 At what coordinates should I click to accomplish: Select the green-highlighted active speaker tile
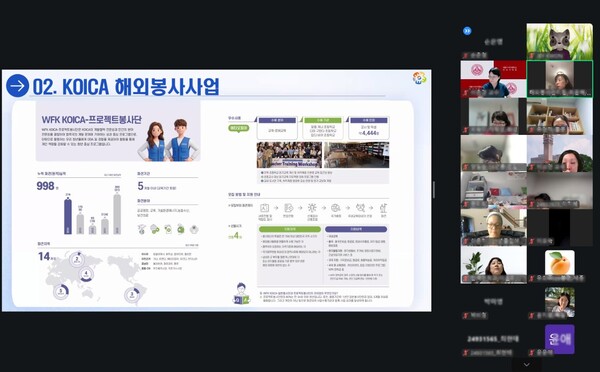[x=559, y=79]
